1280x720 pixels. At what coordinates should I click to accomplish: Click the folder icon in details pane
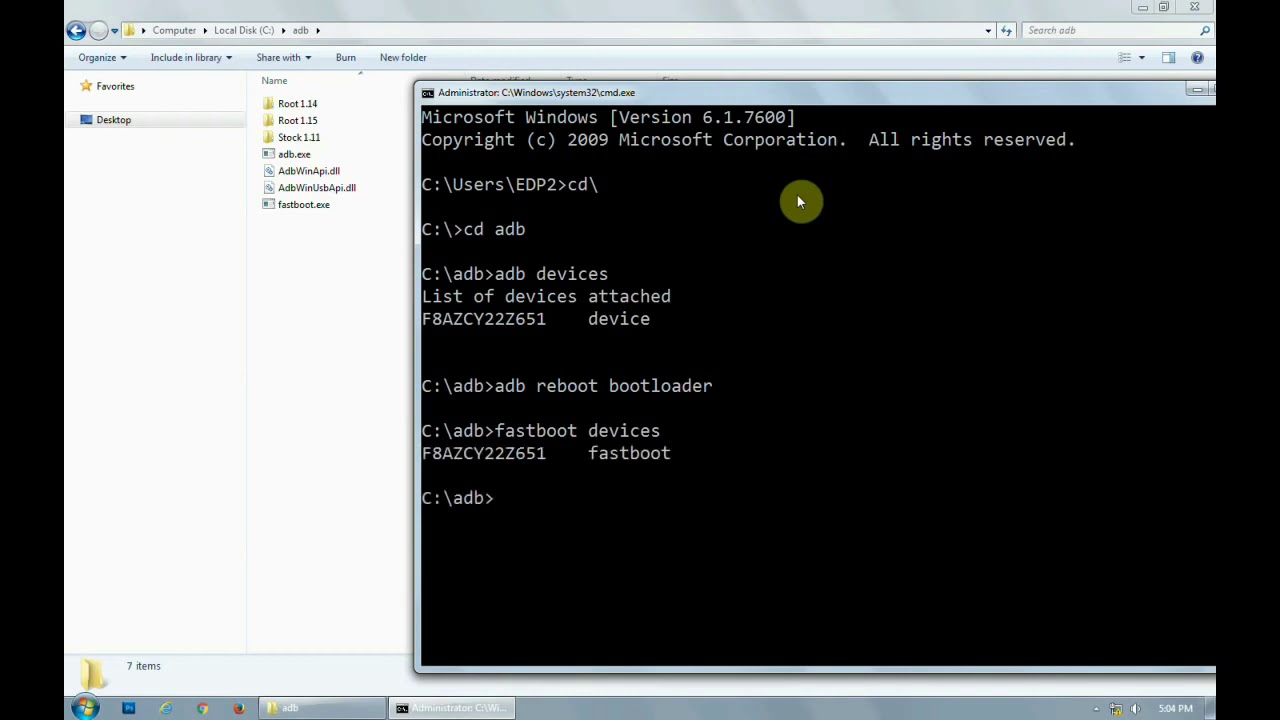tap(93, 675)
